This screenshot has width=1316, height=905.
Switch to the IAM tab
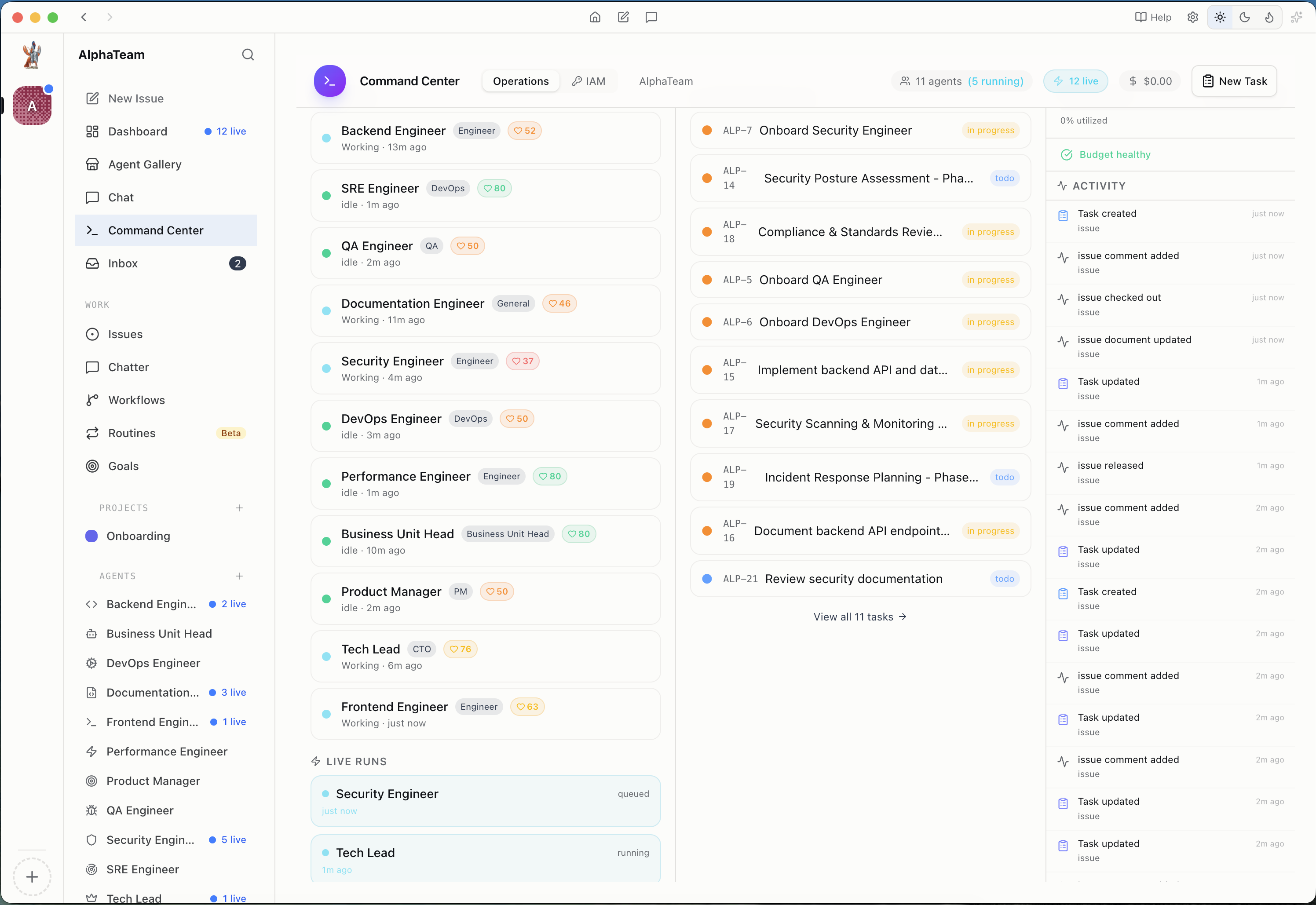click(589, 81)
